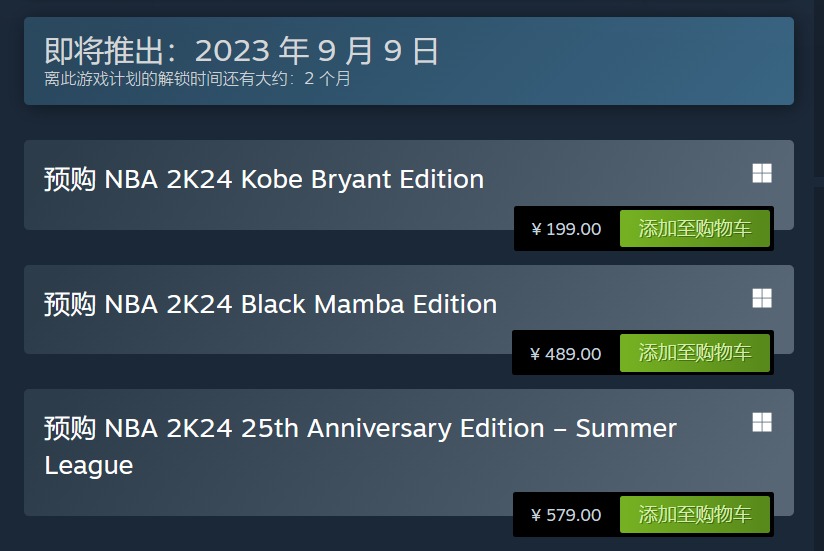Screen dimensions: 824x551
Task: Click the ¥ 579.00 price tag
Action: [566, 515]
